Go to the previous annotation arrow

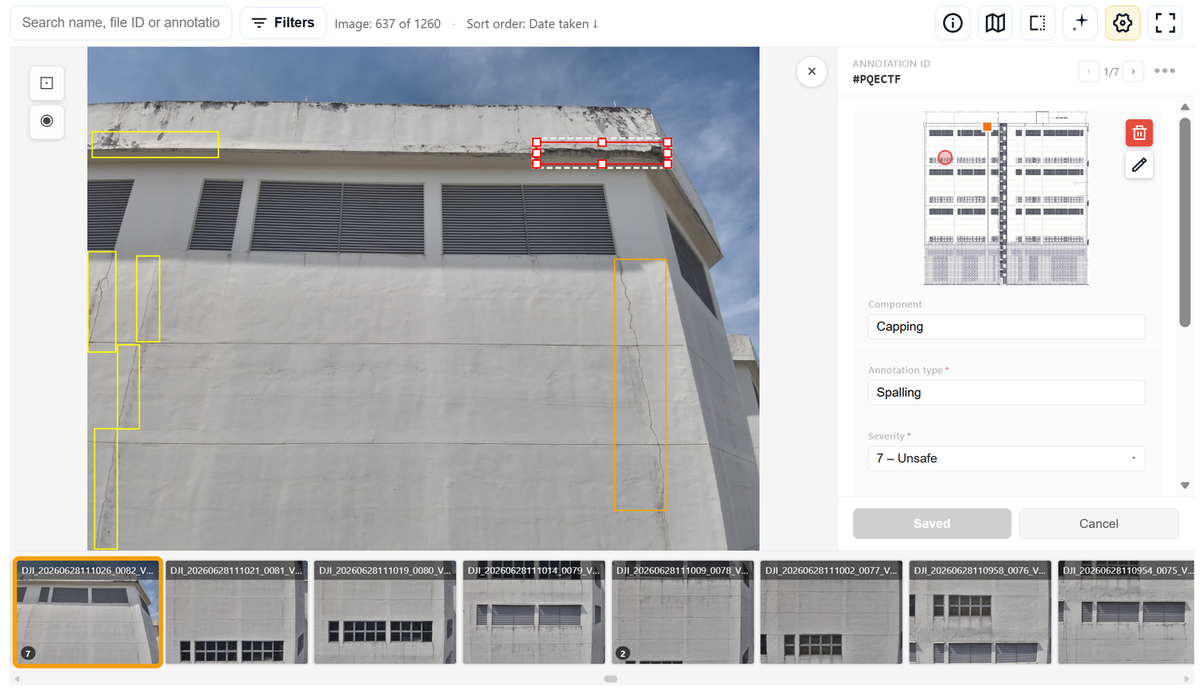[x=1088, y=72]
